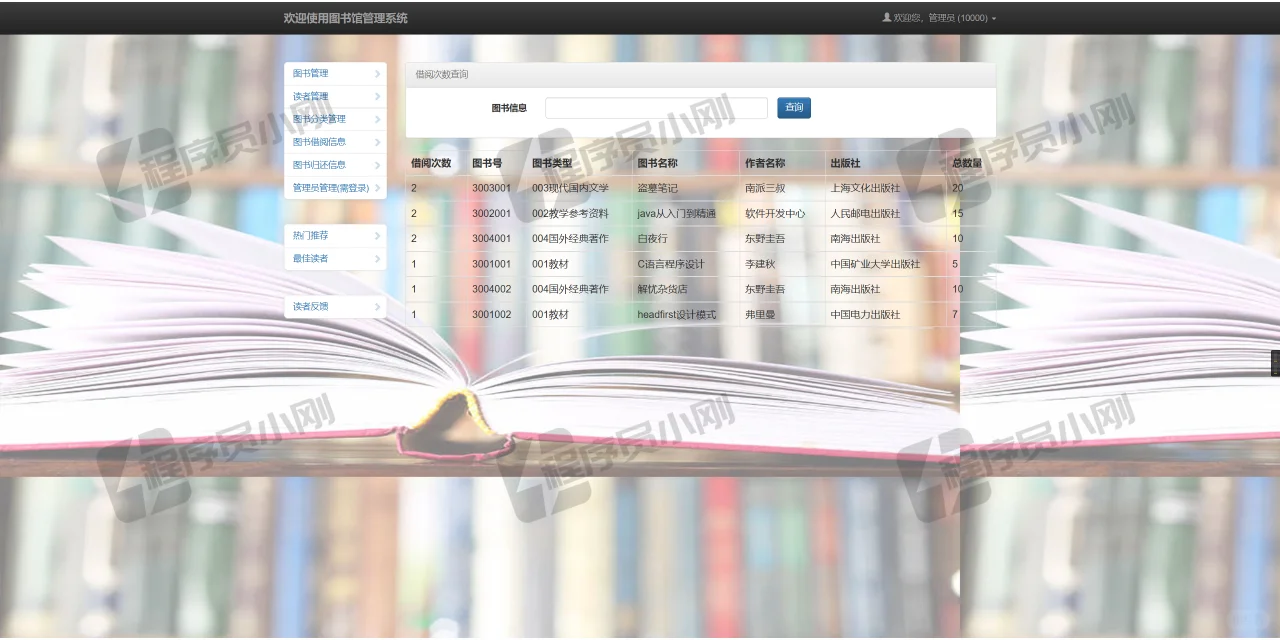The height and width of the screenshot is (640, 1280).
Task: Expand the chevron next to 图书管理
Action: click(377, 73)
